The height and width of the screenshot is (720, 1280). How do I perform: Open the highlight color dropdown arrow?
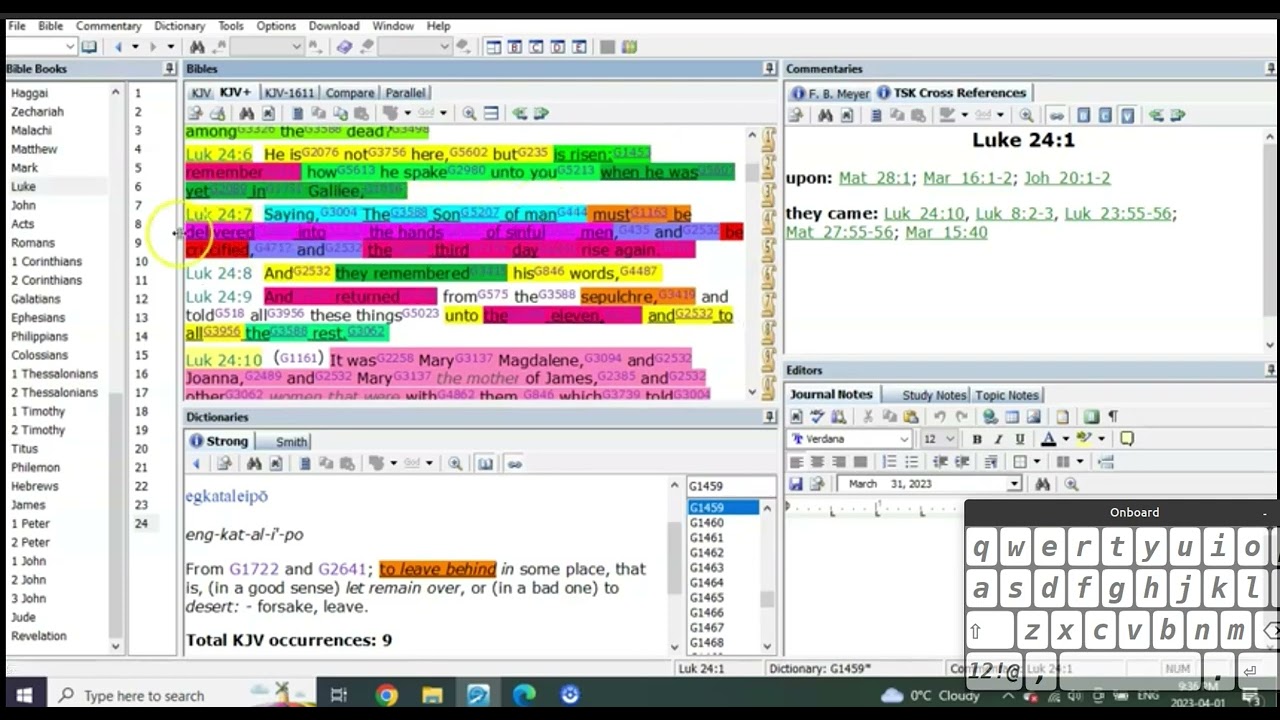pos(1101,439)
